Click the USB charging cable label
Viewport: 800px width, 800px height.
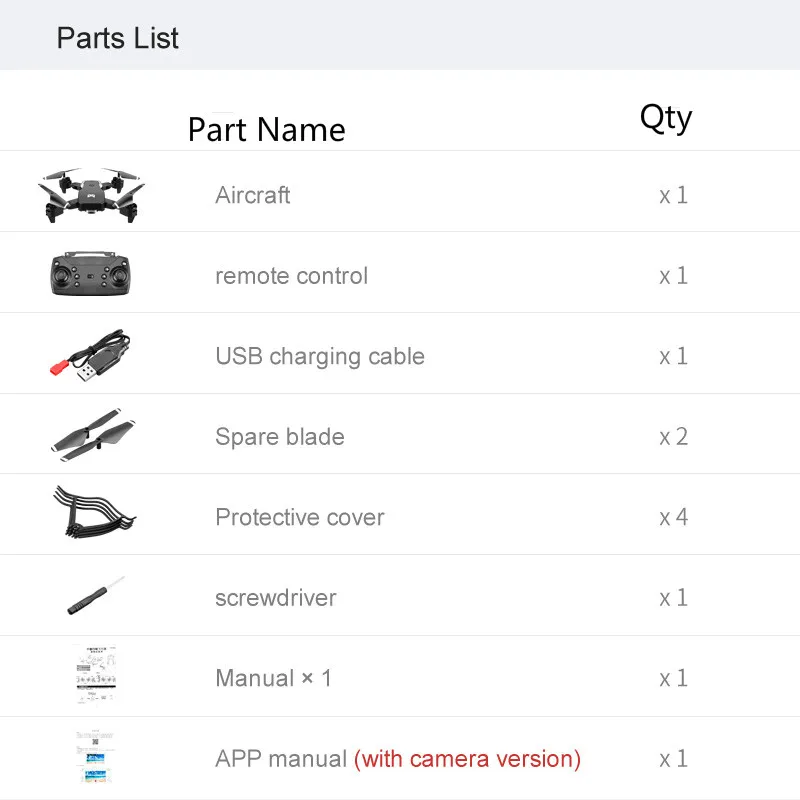[x=320, y=357]
